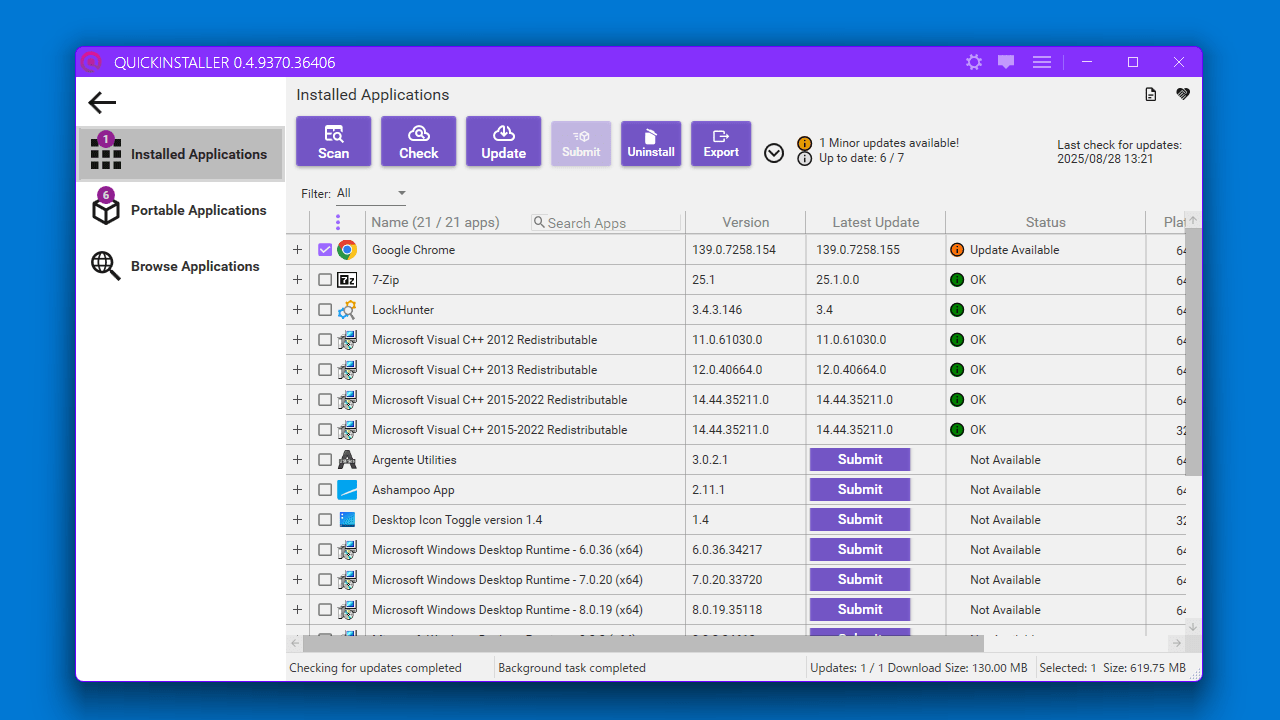Expand Visual C++ 2012 row details

click(x=297, y=340)
